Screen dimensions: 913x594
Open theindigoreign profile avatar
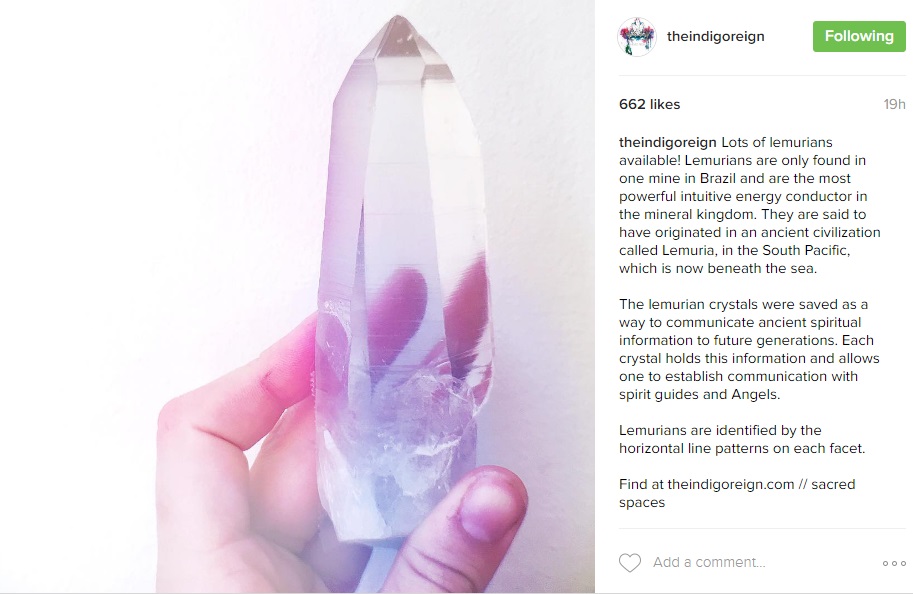click(x=636, y=37)
